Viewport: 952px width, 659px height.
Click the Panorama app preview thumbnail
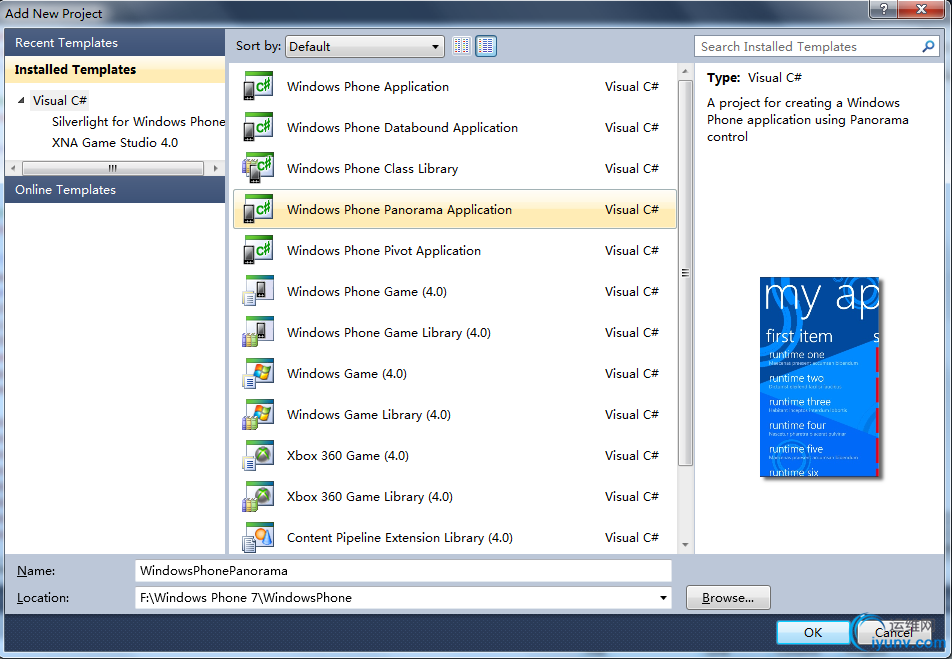click(x=819, y=377)
